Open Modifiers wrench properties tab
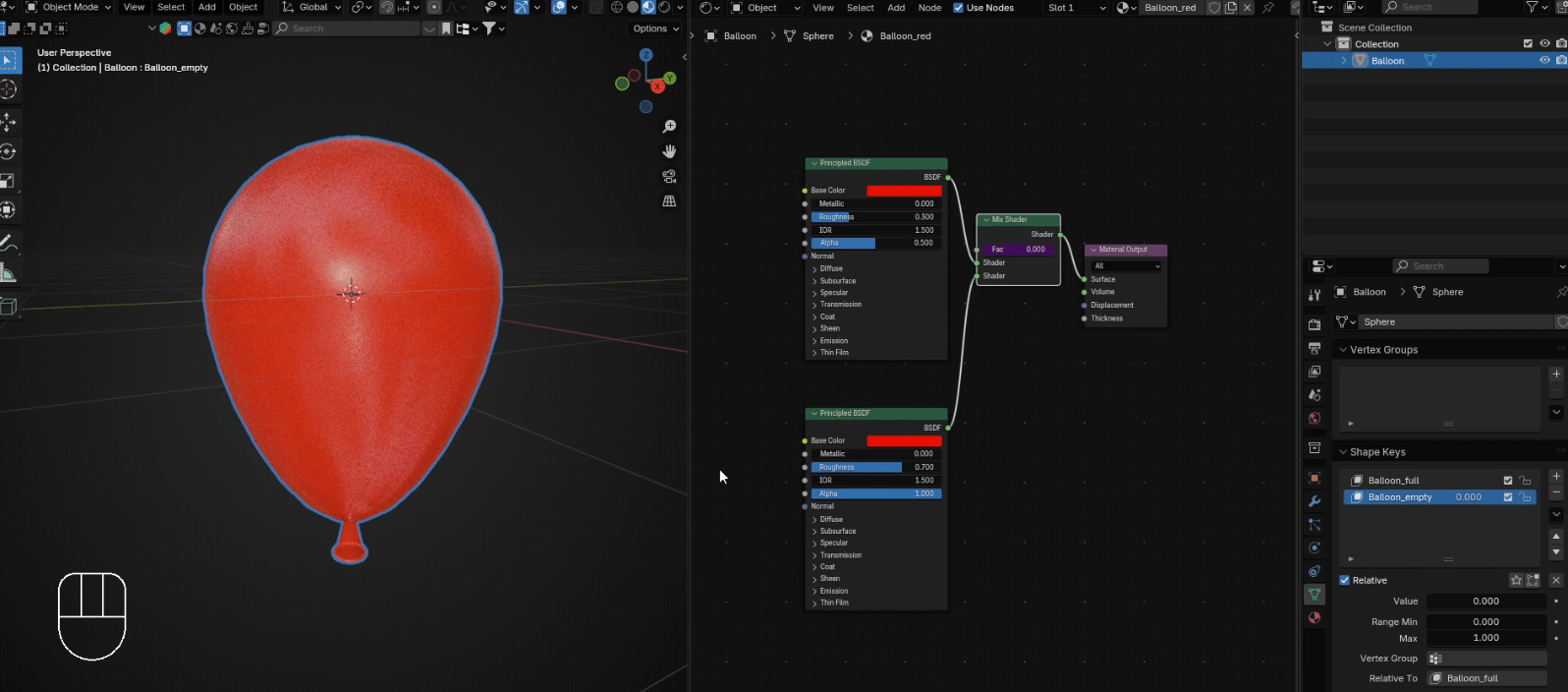 pyautogui.click(x=1315, y=501)
